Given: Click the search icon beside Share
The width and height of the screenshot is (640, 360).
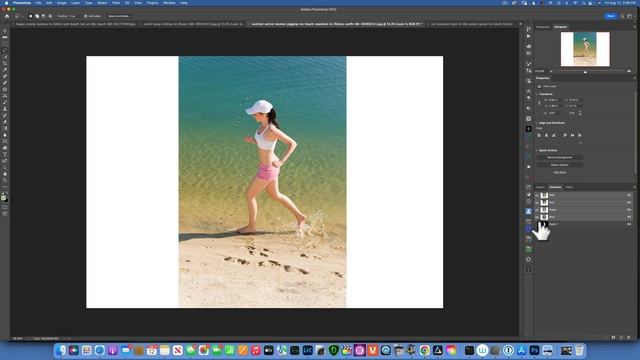Looking at the screenshot, I should click(x=622, y=16).
